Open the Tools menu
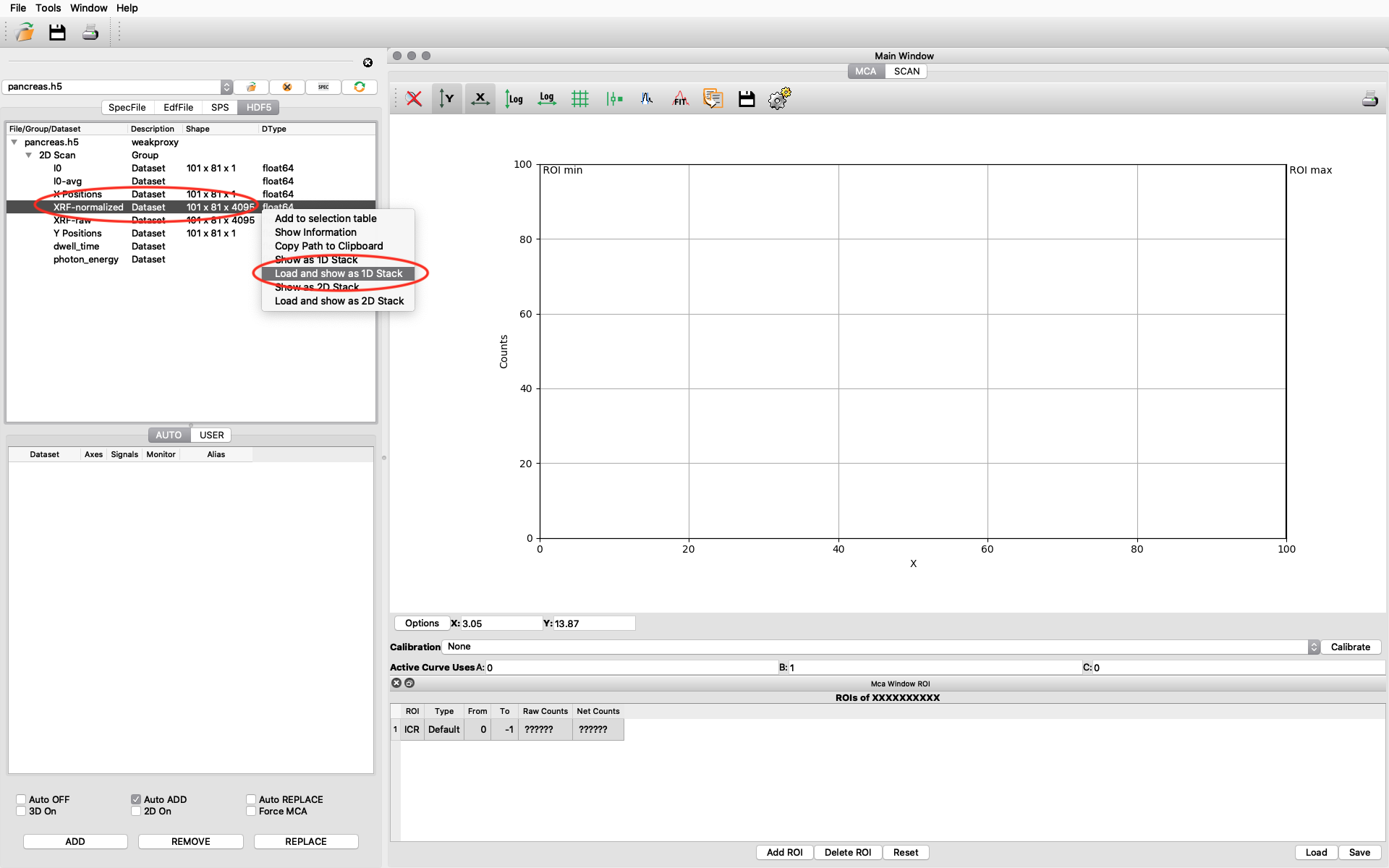1389x868 pixels. pos(48,8)
